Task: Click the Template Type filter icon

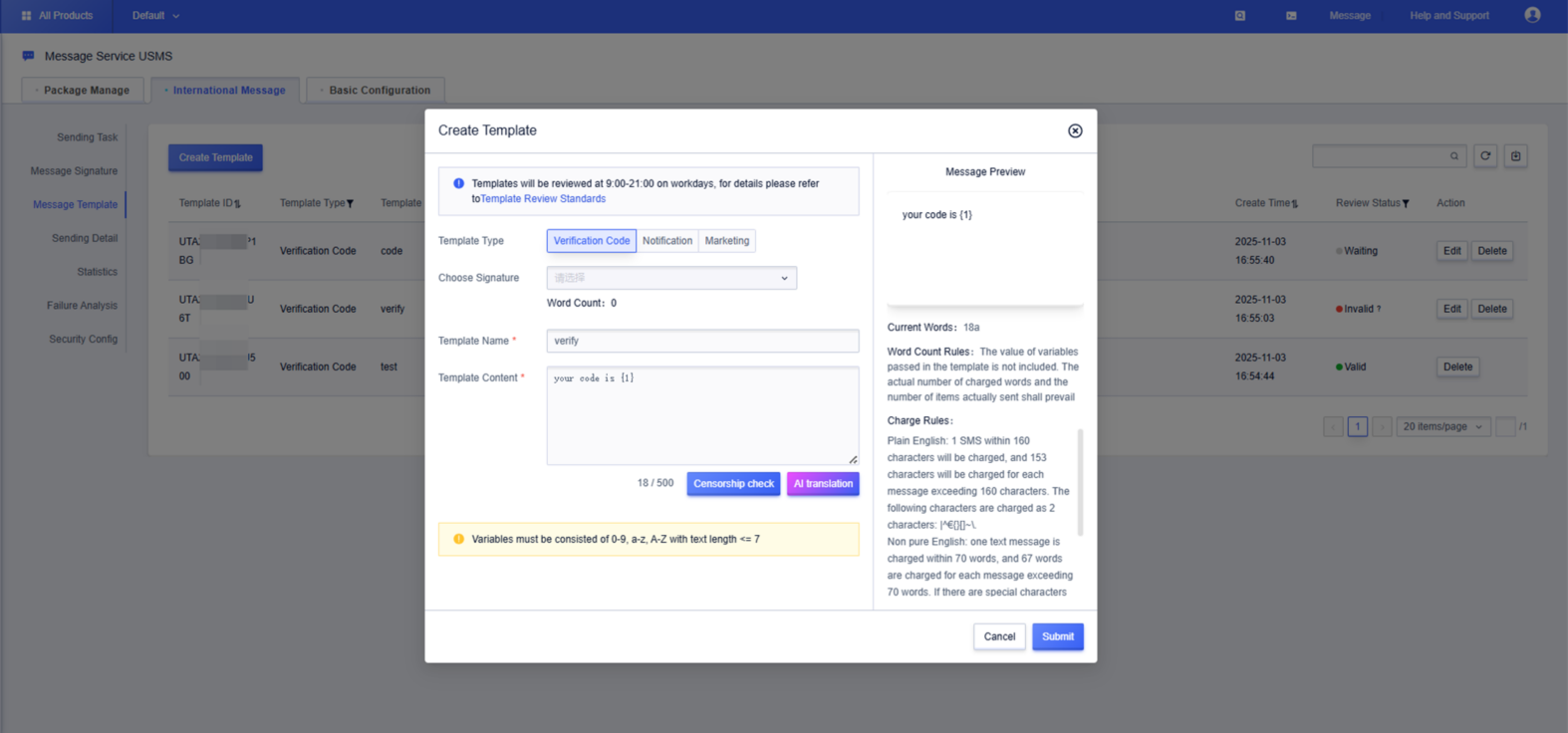Action: [350, 204]
